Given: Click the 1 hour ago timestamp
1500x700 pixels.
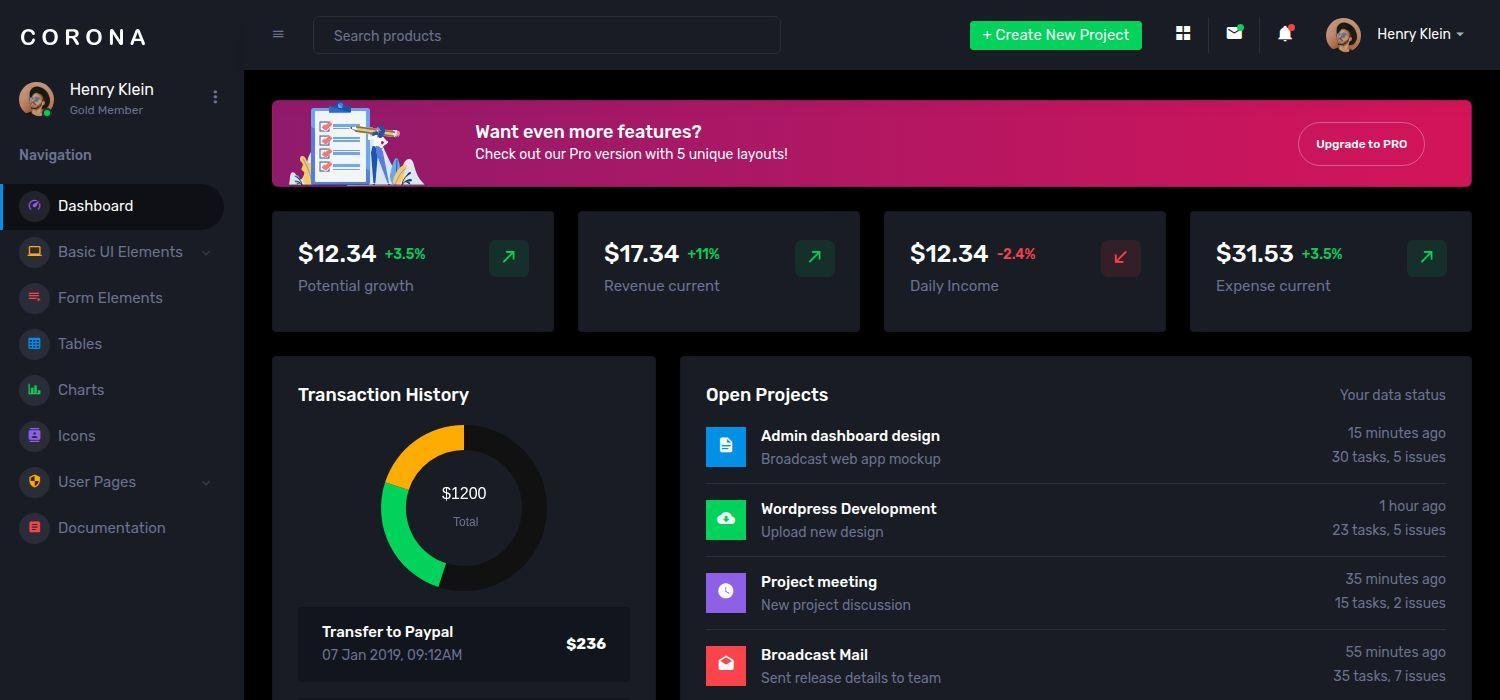Looking at the screenshot, I should (x=1412, y=506).
